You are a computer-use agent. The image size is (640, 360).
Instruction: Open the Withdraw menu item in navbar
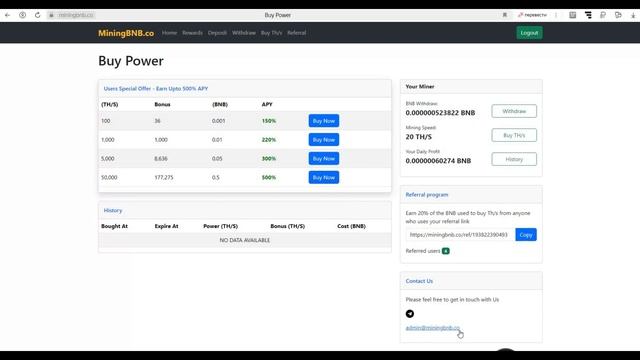tap(244, 33)
